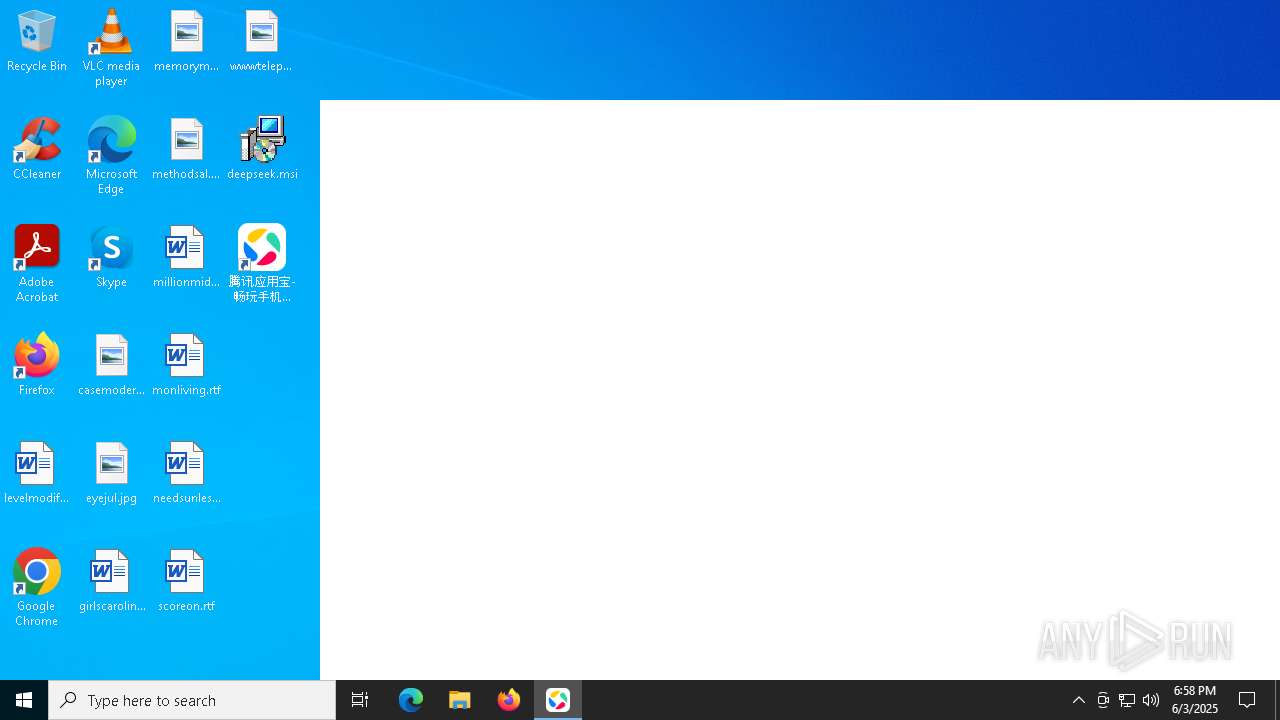Click the taskbar search box

click(x=192, y=700)
